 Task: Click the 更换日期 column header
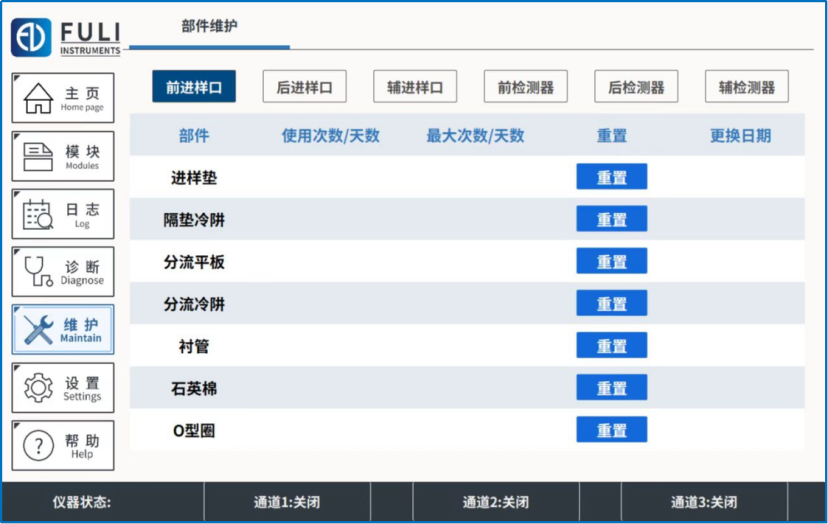tap(740, 136)
